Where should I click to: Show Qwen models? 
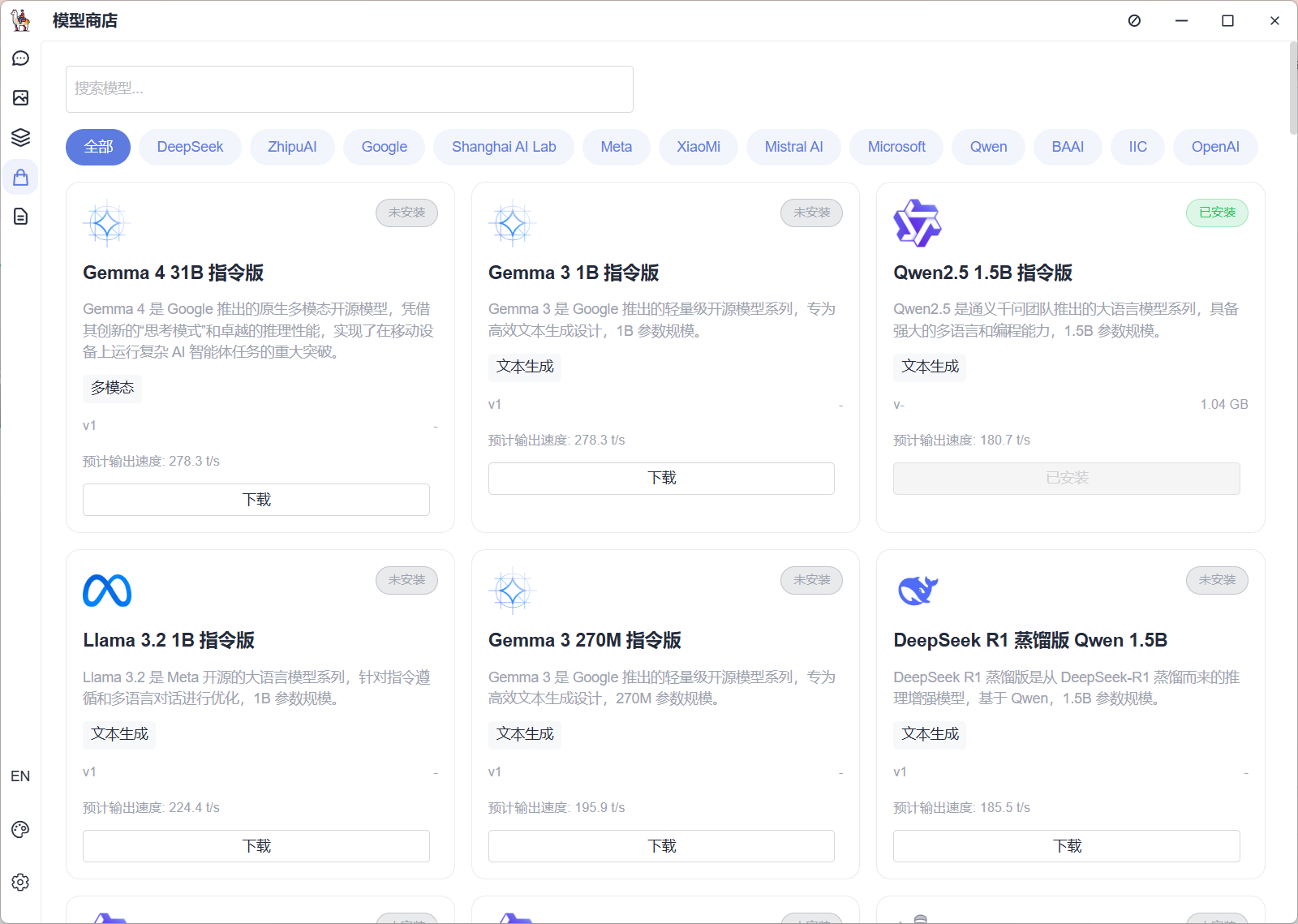coord(988,147)
